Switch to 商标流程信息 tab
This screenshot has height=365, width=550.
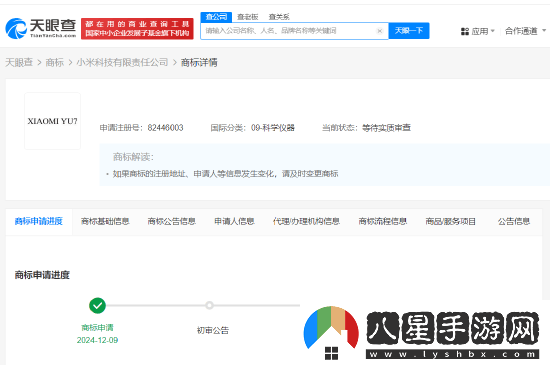pos(382,221)
